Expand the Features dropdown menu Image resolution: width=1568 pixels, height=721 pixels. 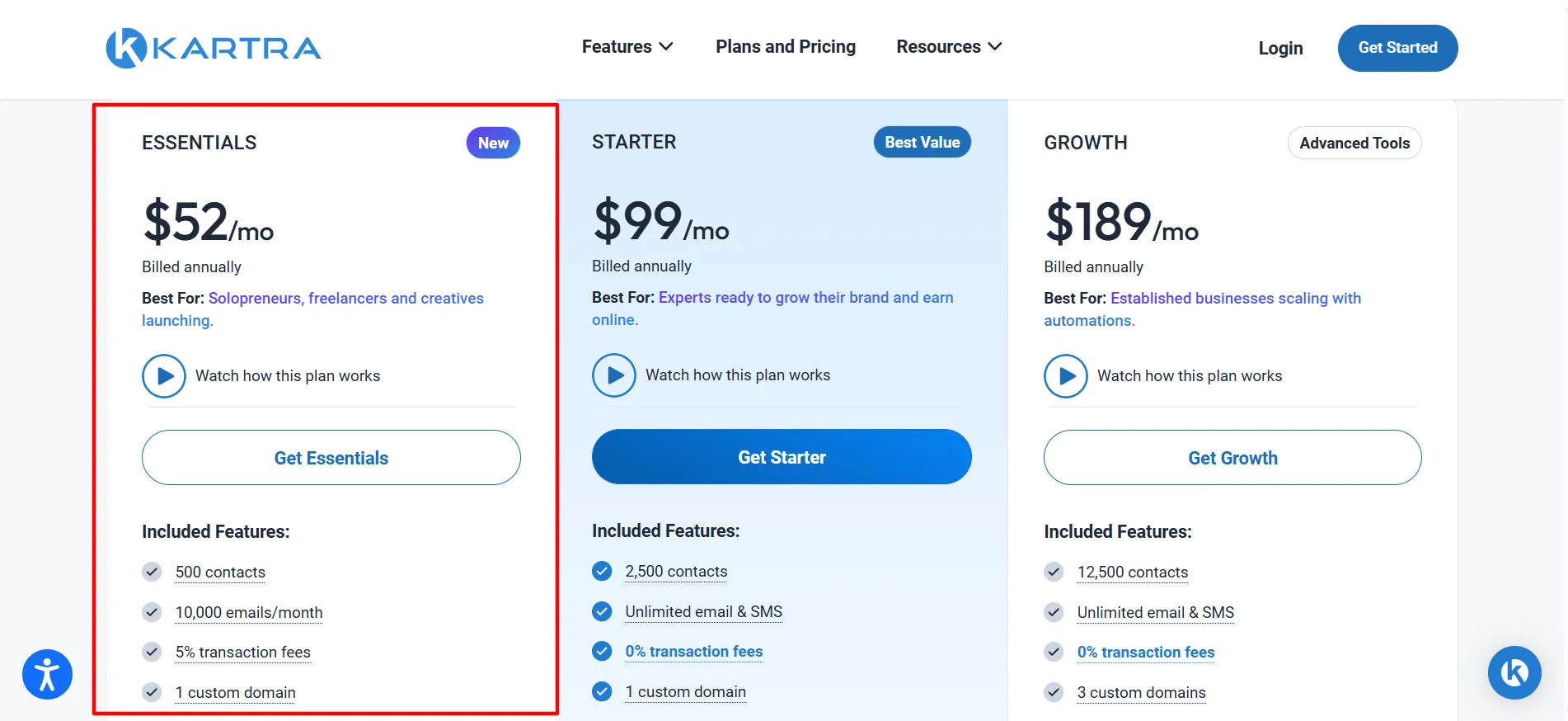pos(627,47)
